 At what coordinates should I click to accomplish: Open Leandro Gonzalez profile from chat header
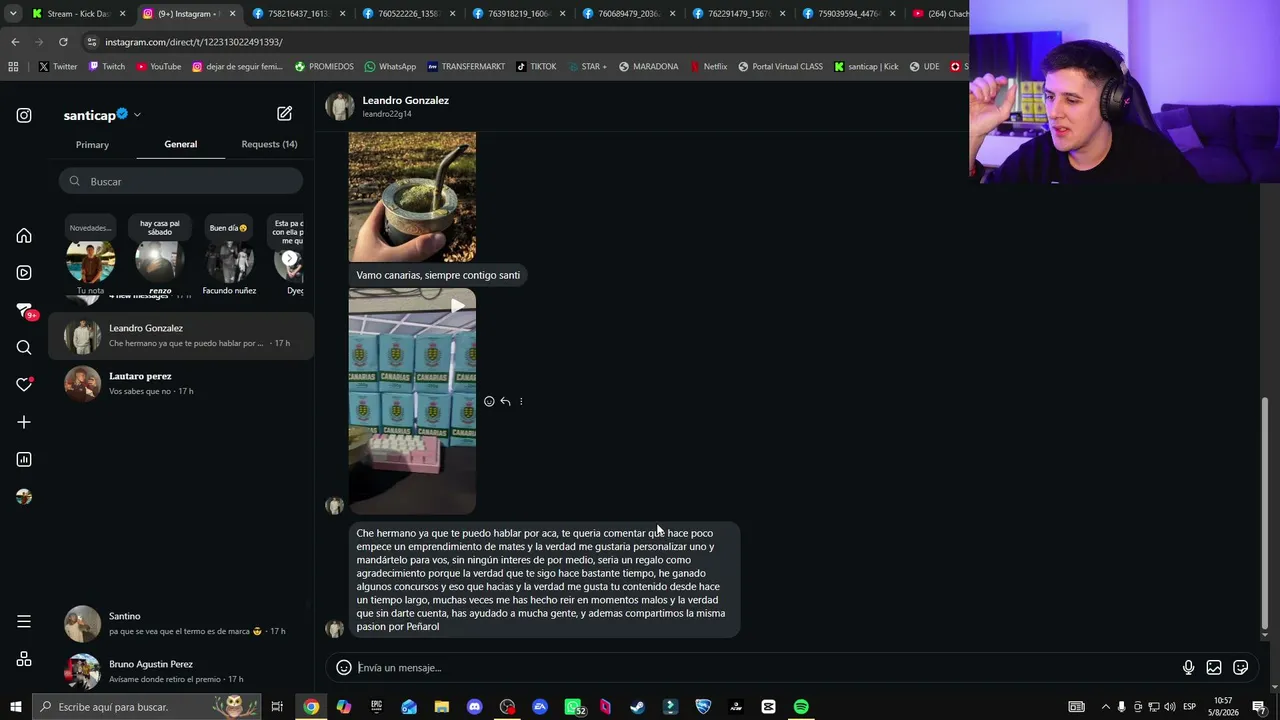(x=405, y=106)
